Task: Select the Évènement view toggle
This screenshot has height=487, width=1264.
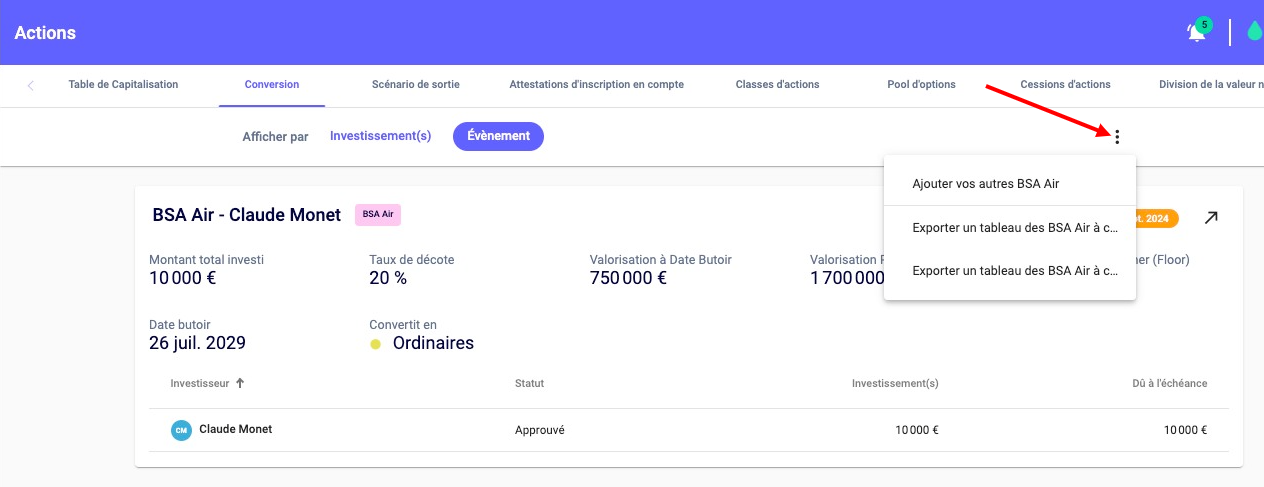Action: point(498,136)
